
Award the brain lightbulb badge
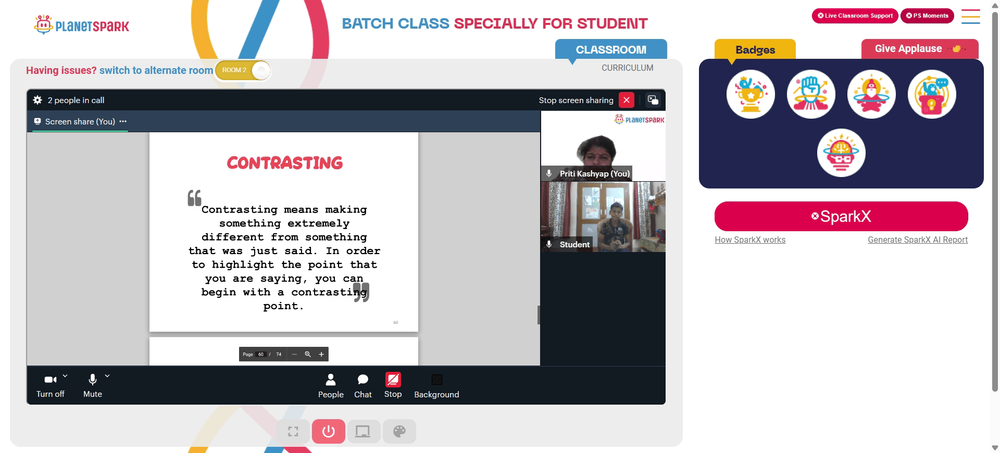tap(841, 153)
